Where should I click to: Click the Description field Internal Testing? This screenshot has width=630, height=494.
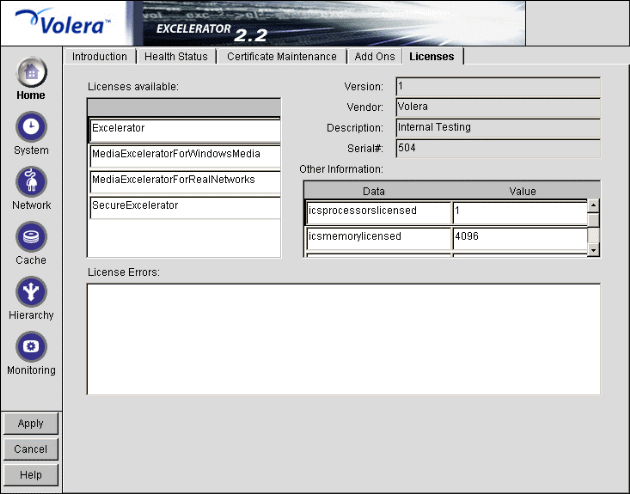(x=498, y=128)
